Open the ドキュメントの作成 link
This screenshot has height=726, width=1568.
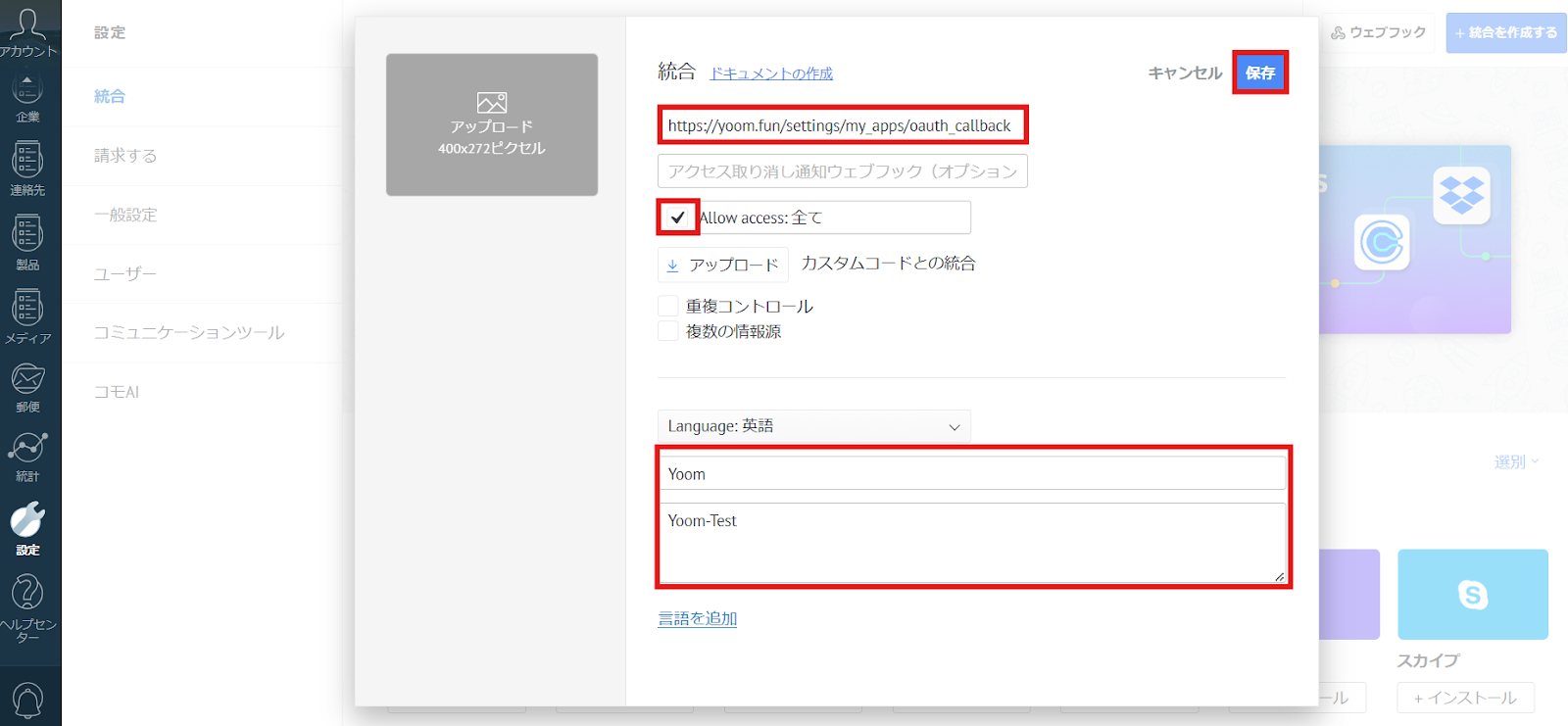(x=771, y=73)
